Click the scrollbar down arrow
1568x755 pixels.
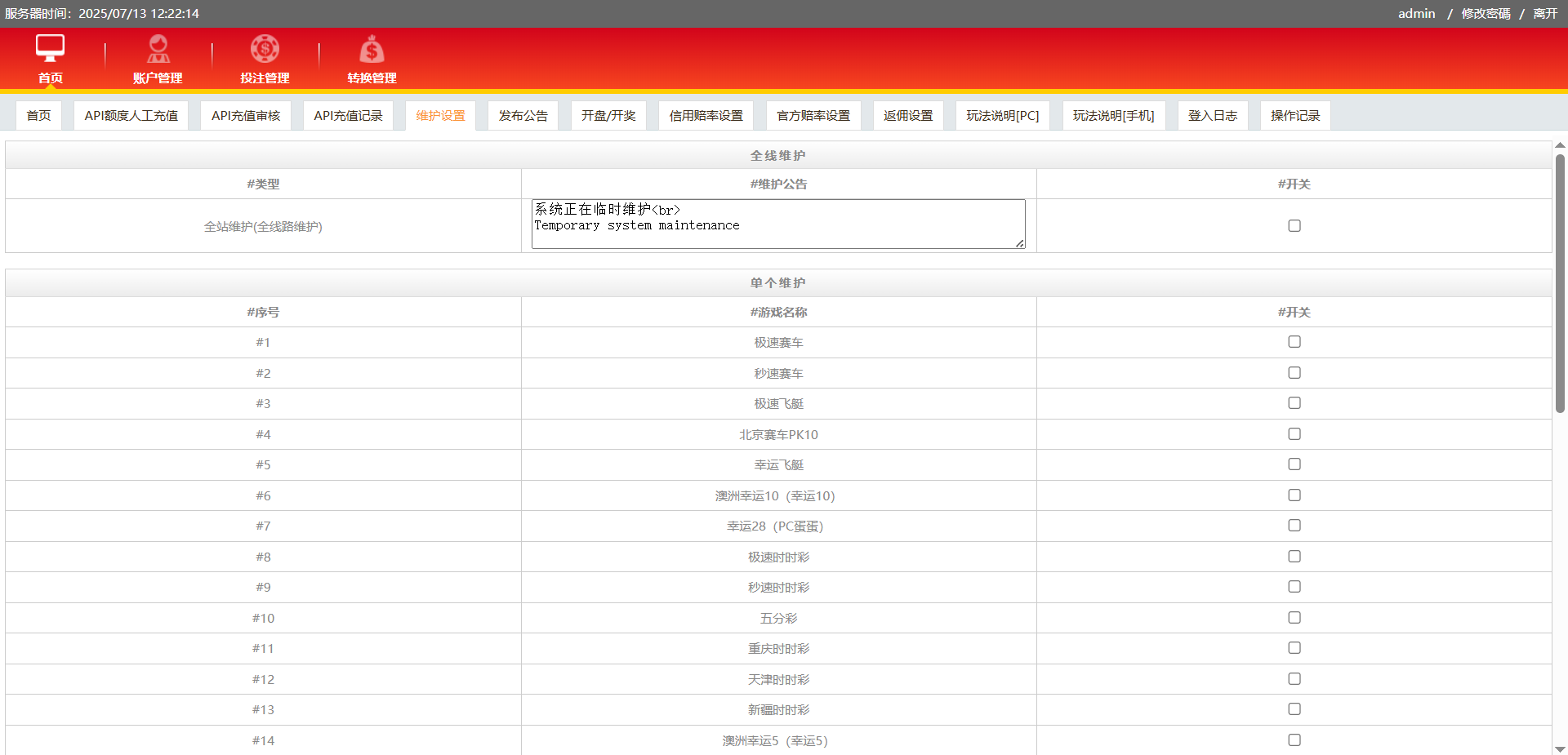click(x=1560, y=748)
